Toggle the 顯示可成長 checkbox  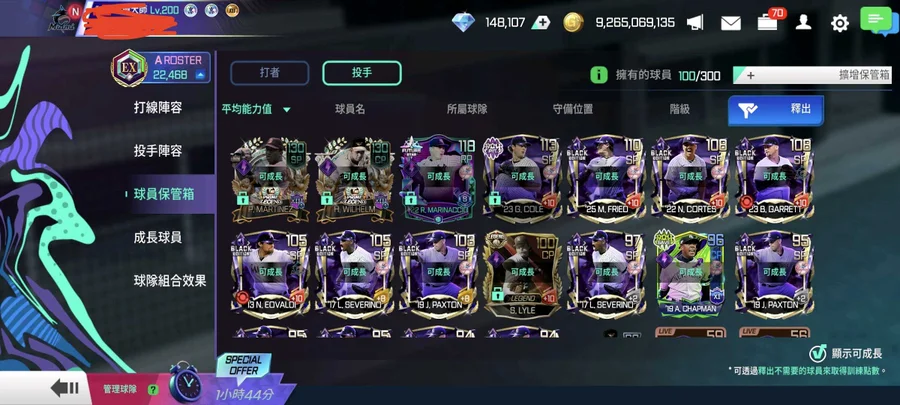coord(817,353)
